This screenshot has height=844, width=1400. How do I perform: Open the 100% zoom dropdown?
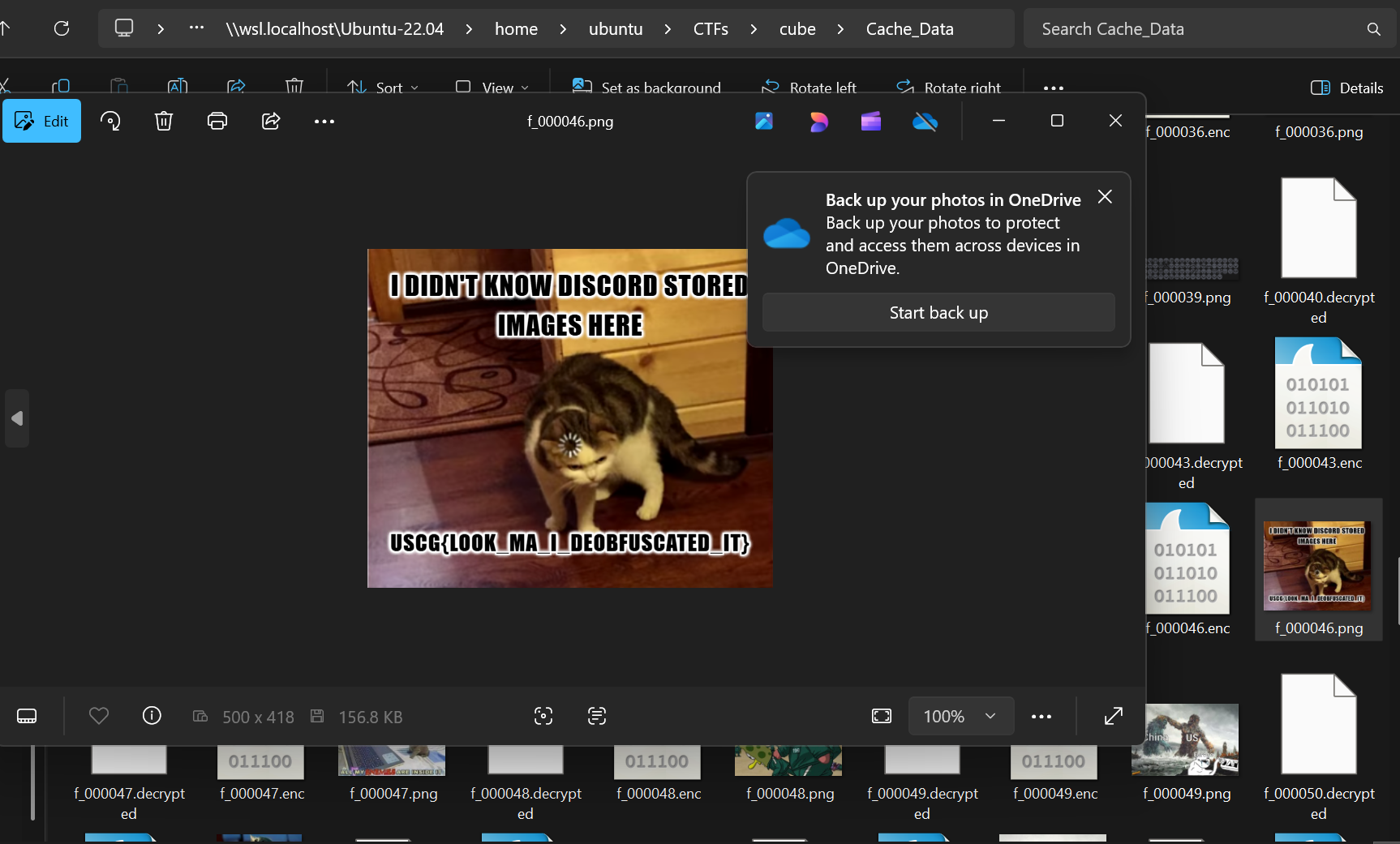click(961, 716)
